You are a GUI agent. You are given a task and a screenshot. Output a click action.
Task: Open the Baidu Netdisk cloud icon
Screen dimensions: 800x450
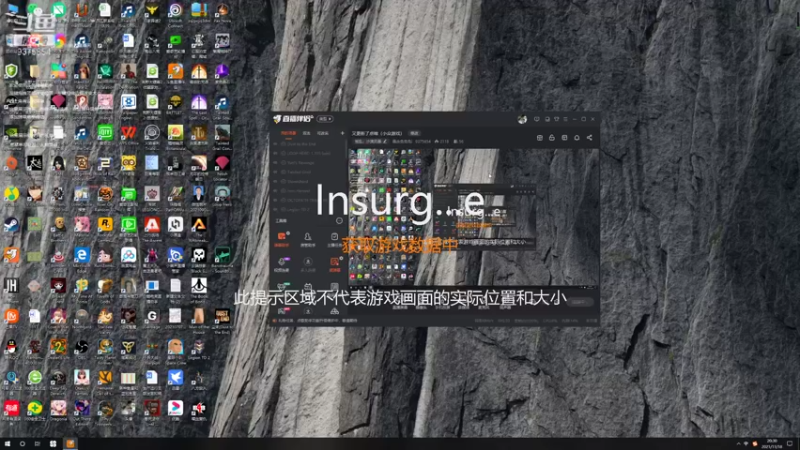point(129,255)
